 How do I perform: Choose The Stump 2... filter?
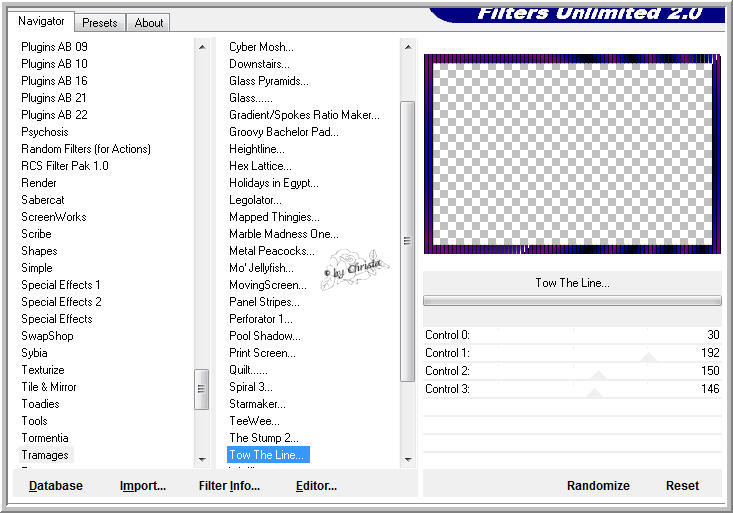coord(264,438)
